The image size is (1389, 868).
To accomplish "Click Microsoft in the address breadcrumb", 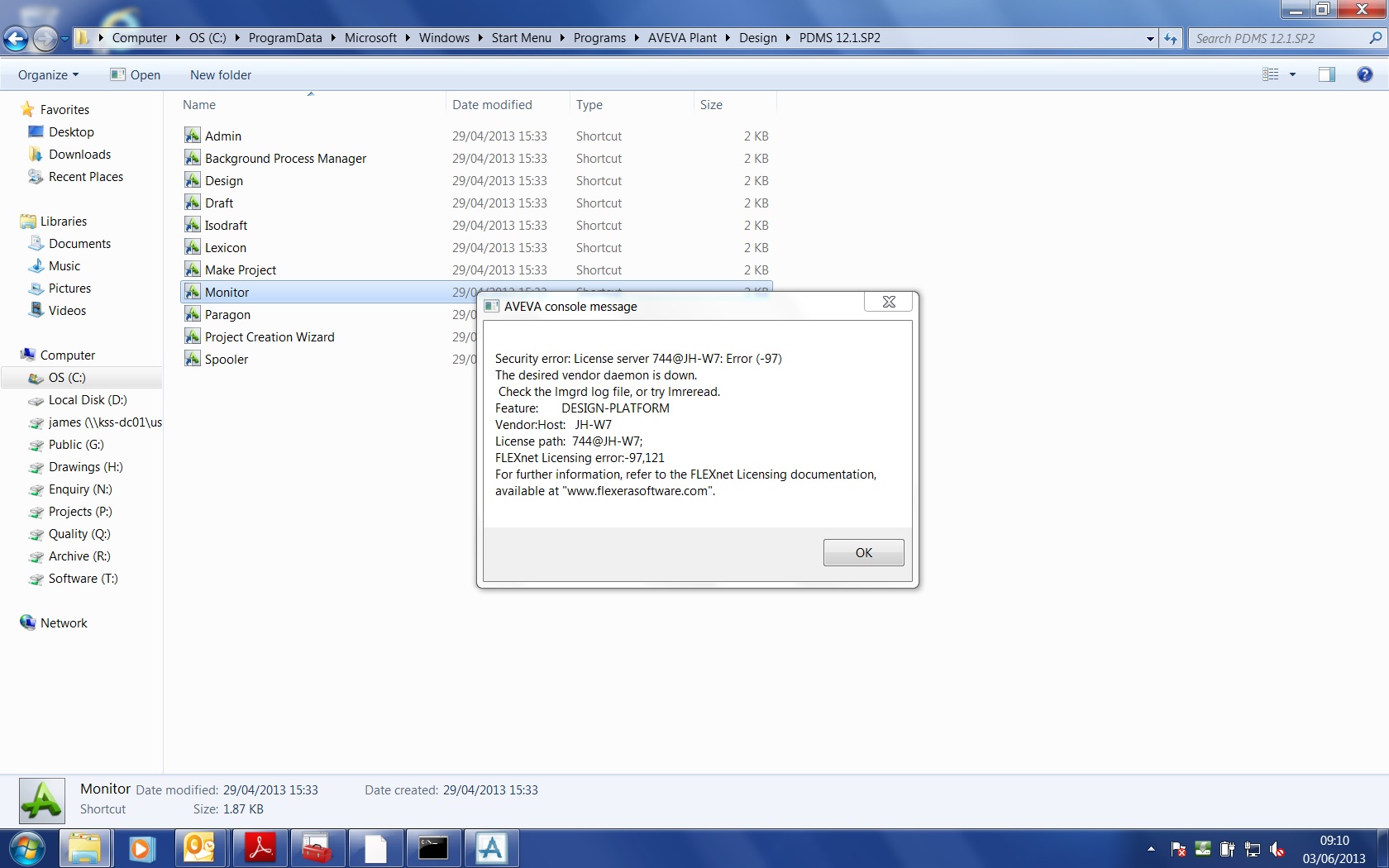I will 370,38.
